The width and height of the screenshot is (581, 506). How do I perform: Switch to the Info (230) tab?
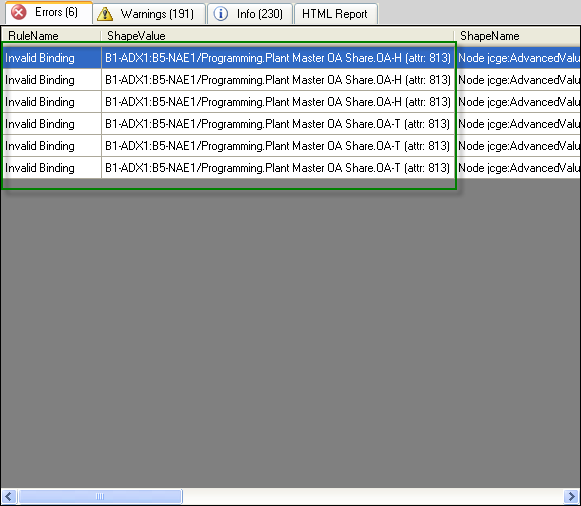(250, 14)
